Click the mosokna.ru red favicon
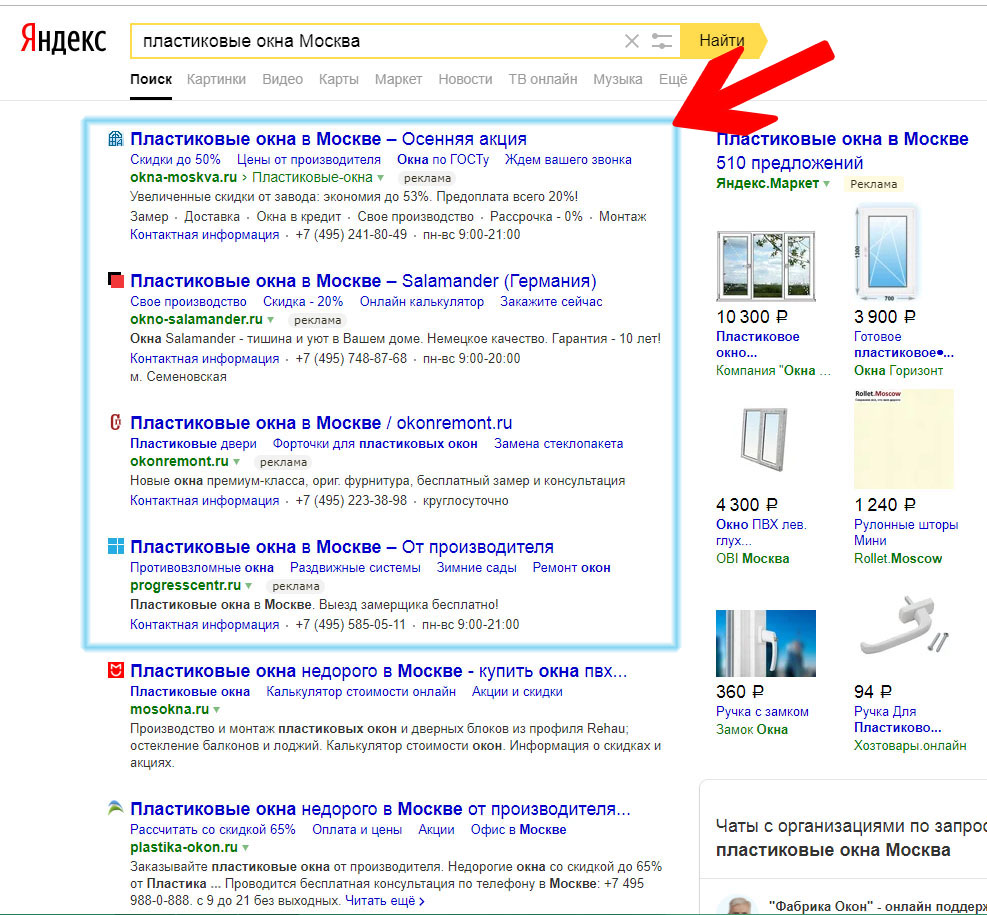This screenshot has width=987, height=915. coord(115,670)
